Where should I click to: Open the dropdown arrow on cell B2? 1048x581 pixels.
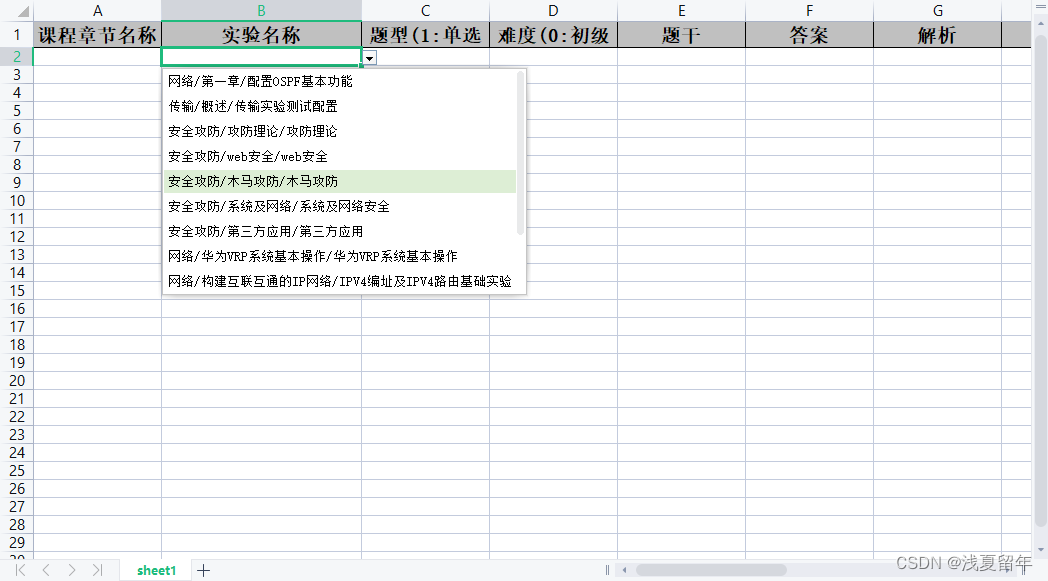click(x=369, y=57)
